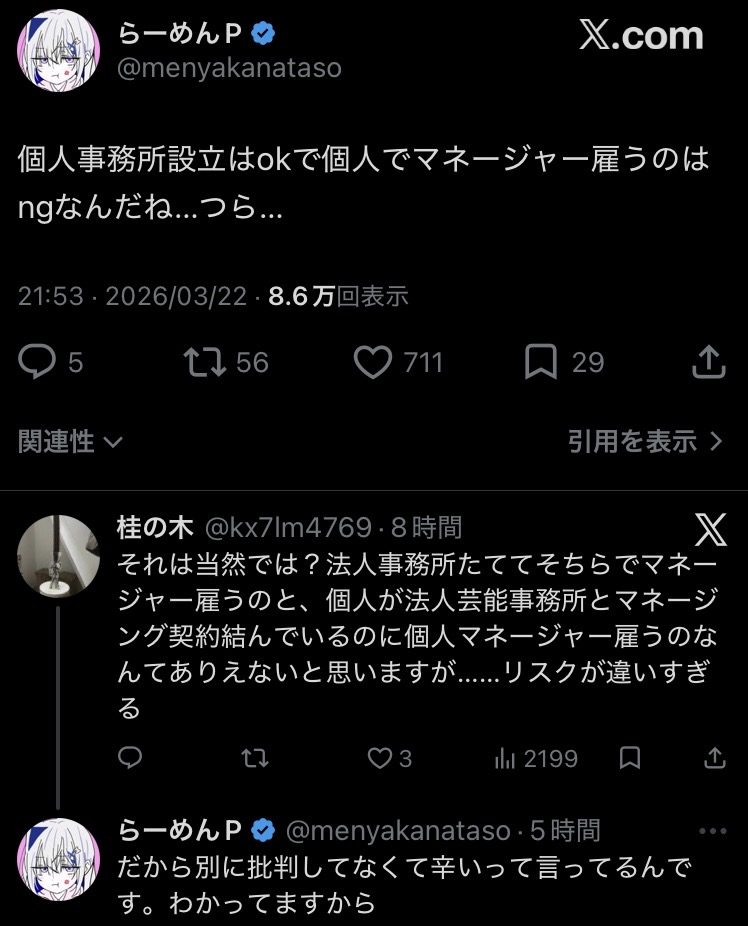
Task: Share 桂の木's reply
Action: [716, 759]
